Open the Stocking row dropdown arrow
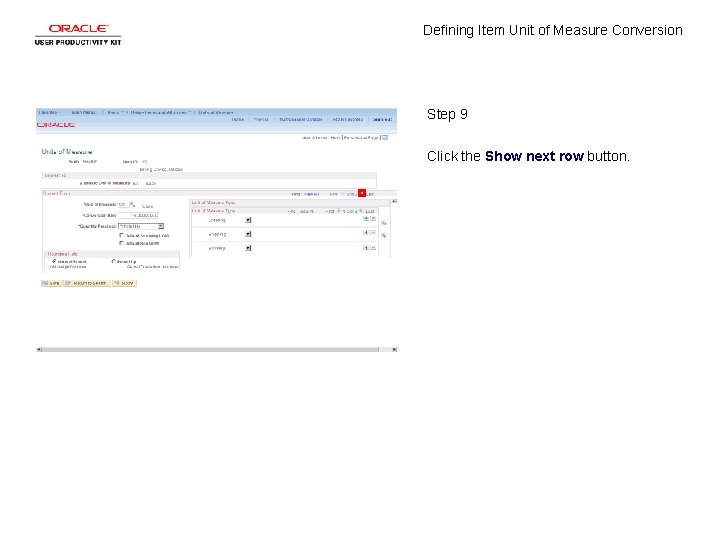 tap(248, 248)
